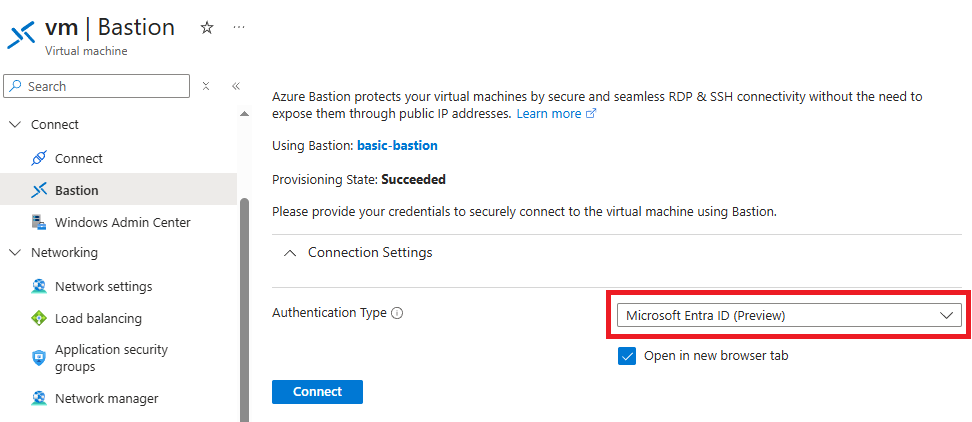The height and width of the screenshot is (422, 972).
Task: Collapse the Connect group in sidebar
Action: tap(15, 125)
